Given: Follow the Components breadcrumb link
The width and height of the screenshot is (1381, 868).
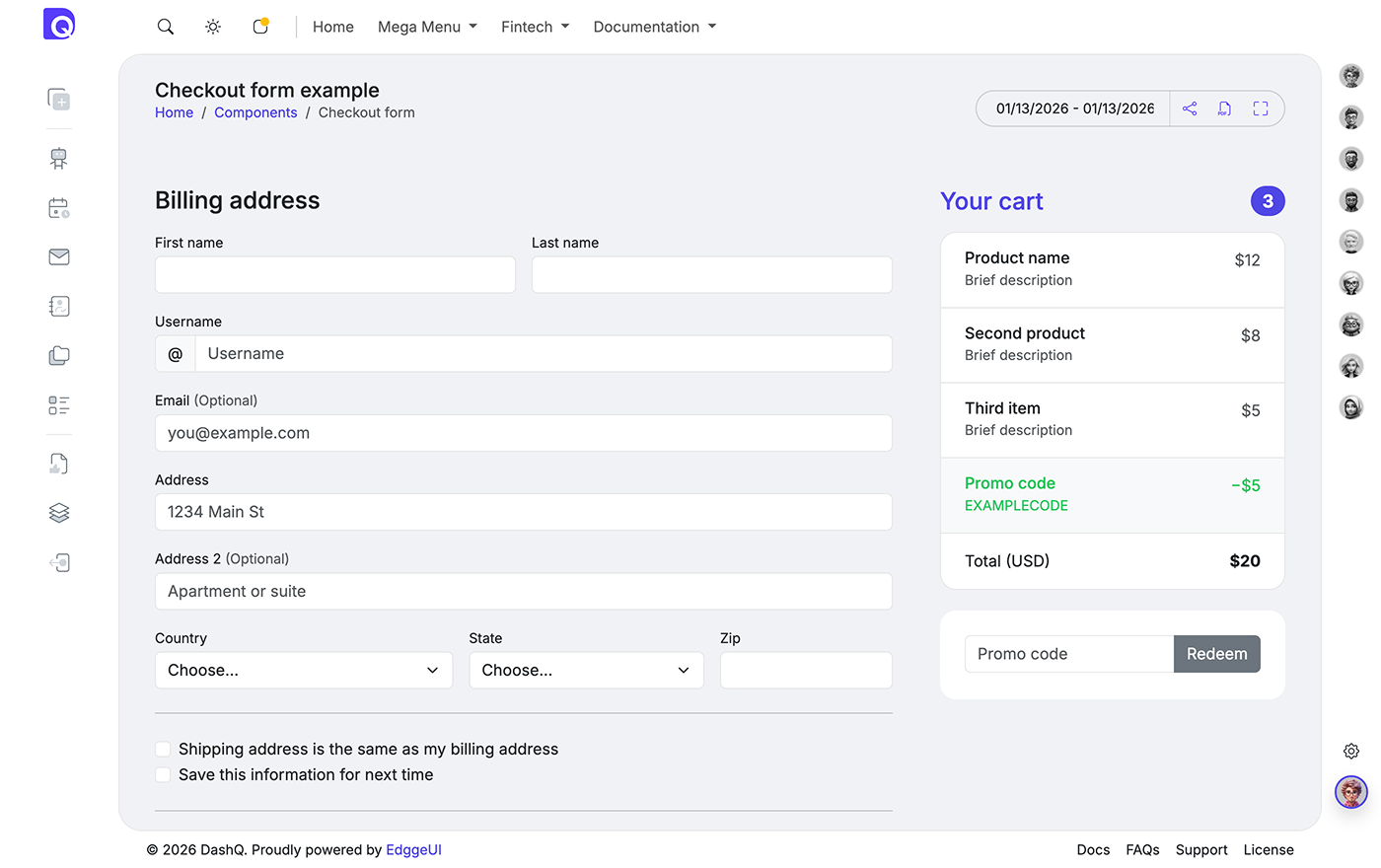Looking at the screenshot, I should (x=255, y=112).
